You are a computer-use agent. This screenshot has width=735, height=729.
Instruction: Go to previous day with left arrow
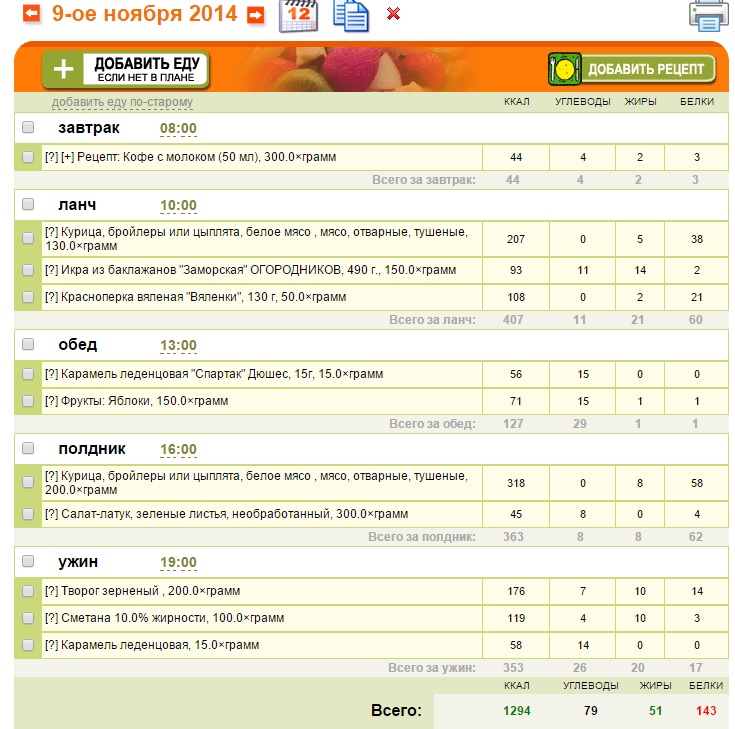pos(33,14)
